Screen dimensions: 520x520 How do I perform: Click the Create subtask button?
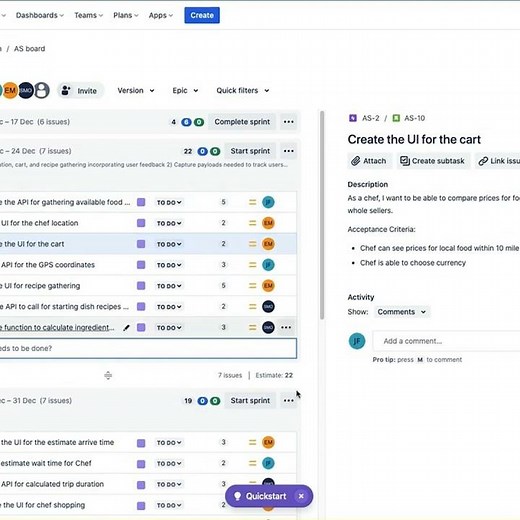point(433,161)
